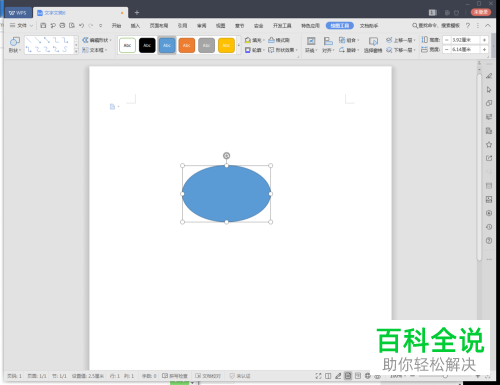Increase shape width with plus button
This screenshot has height=385, width=500.
point(484,49)
